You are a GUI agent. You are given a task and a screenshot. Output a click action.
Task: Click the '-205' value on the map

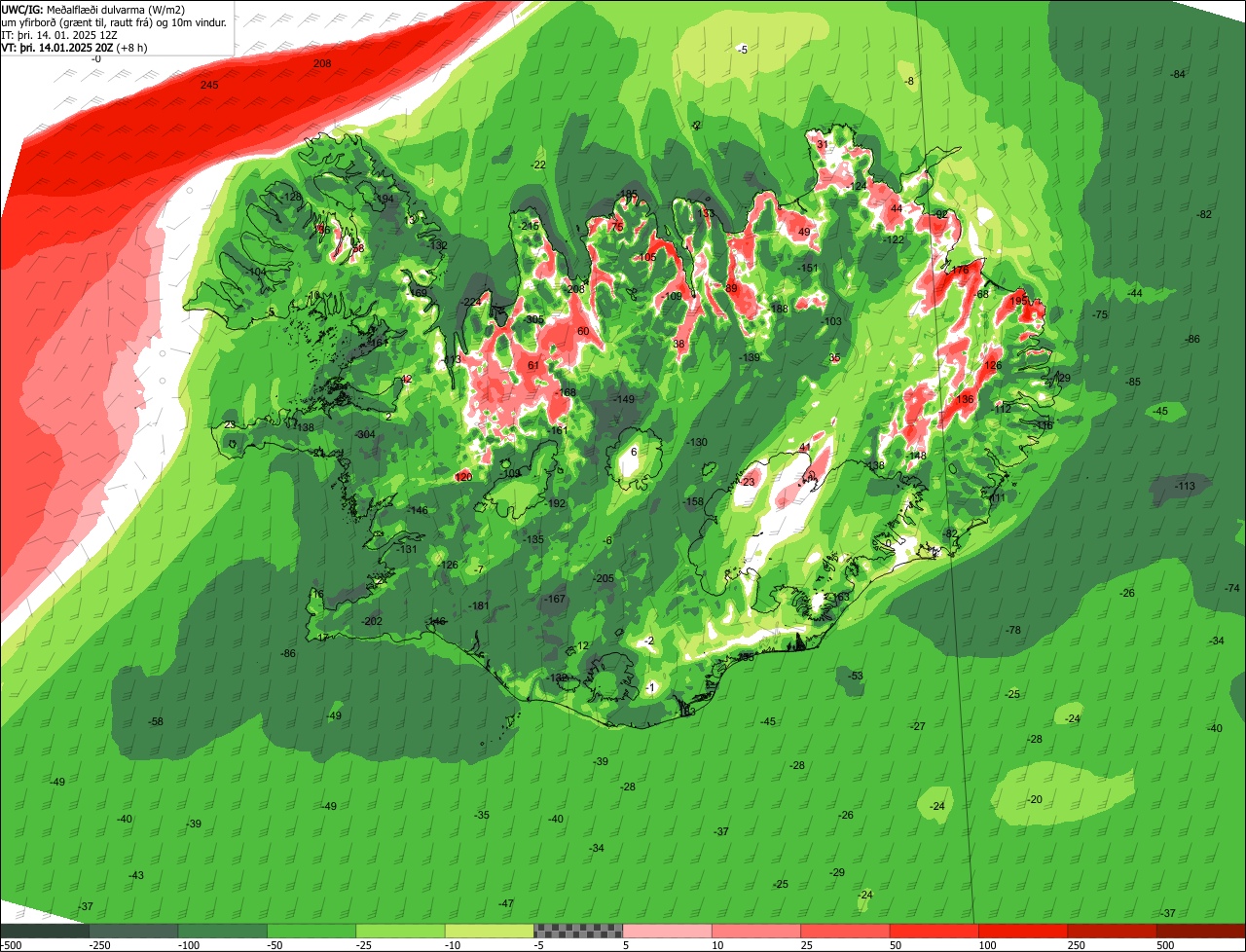tap(604, 578)
